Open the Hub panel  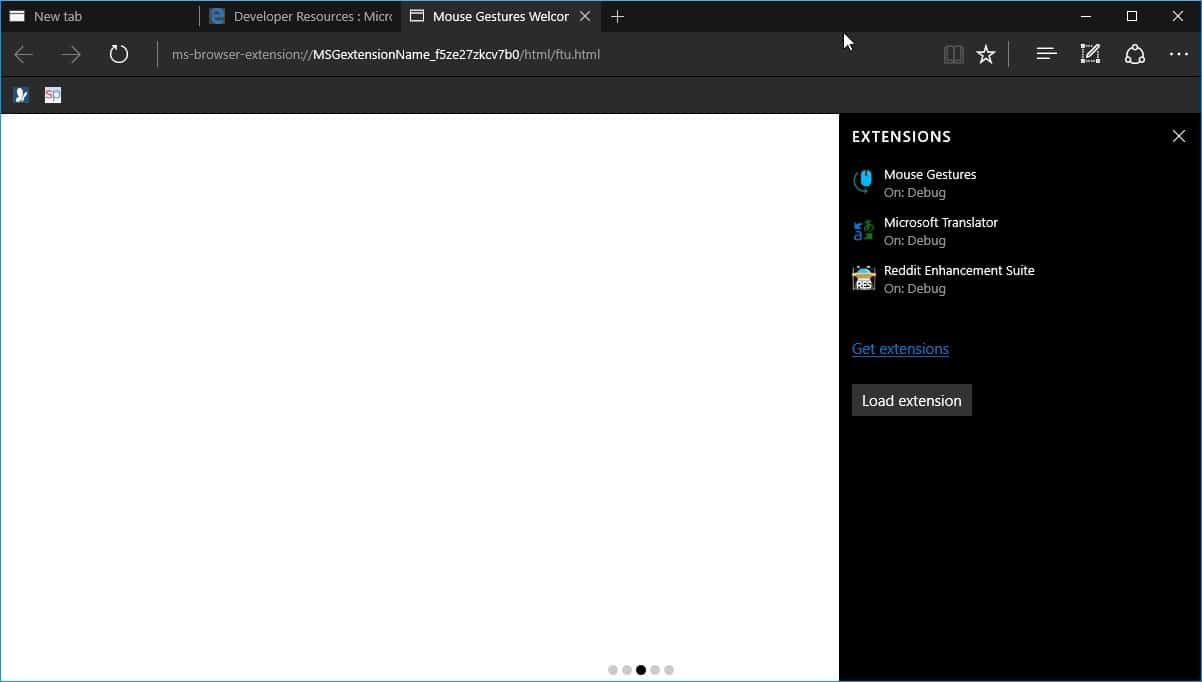[1045, 54]
